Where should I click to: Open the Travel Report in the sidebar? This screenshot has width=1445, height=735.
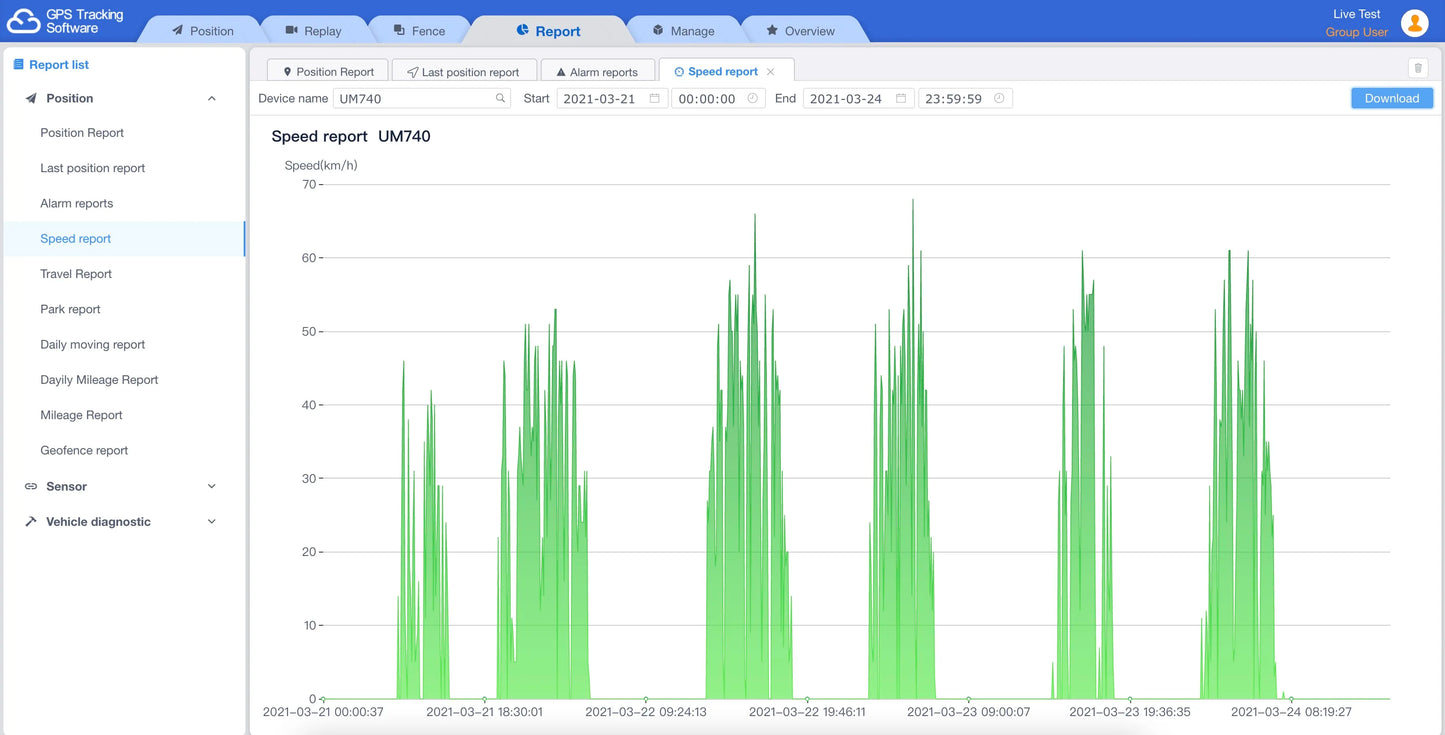[x=75, y=273]
